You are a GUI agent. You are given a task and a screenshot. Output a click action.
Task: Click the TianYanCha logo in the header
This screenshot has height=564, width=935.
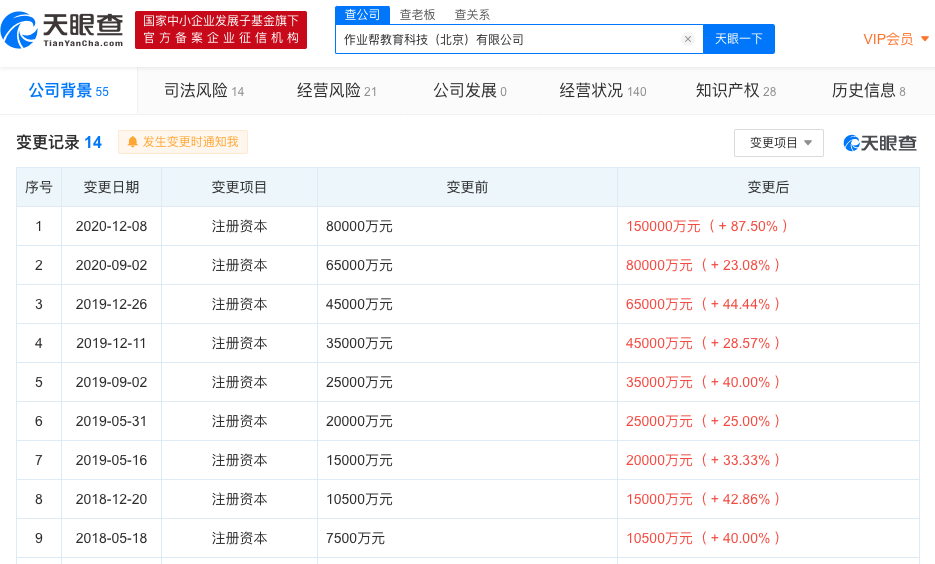click(x=63, y=30)
